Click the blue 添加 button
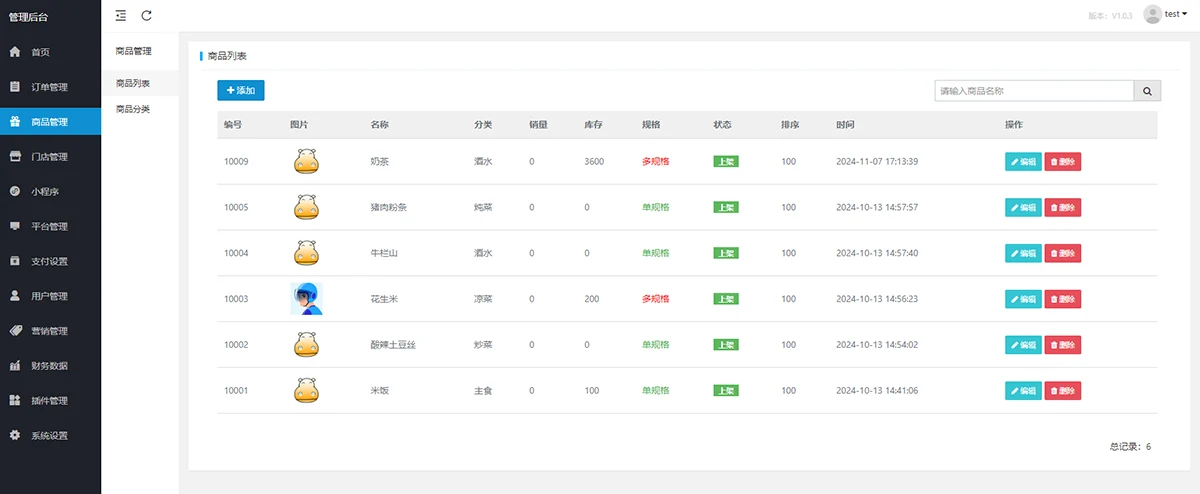 coord(241,91)
